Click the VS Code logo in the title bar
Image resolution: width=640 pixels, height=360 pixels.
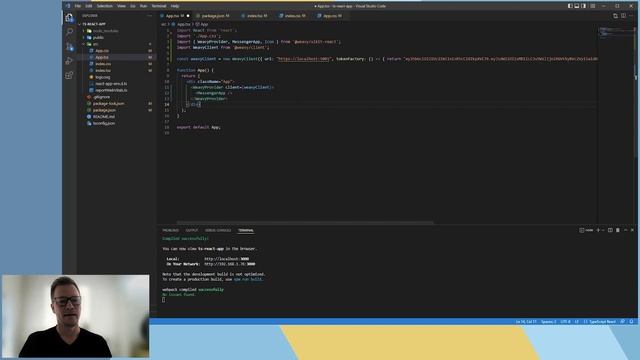(x=68, y=6)
